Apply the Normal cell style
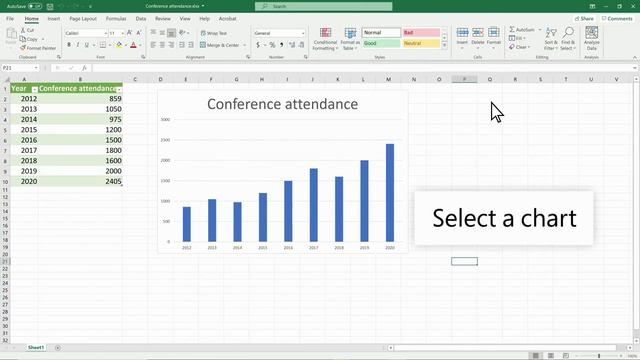Screen dimensions: 640x360 click(x=381, y=33)
